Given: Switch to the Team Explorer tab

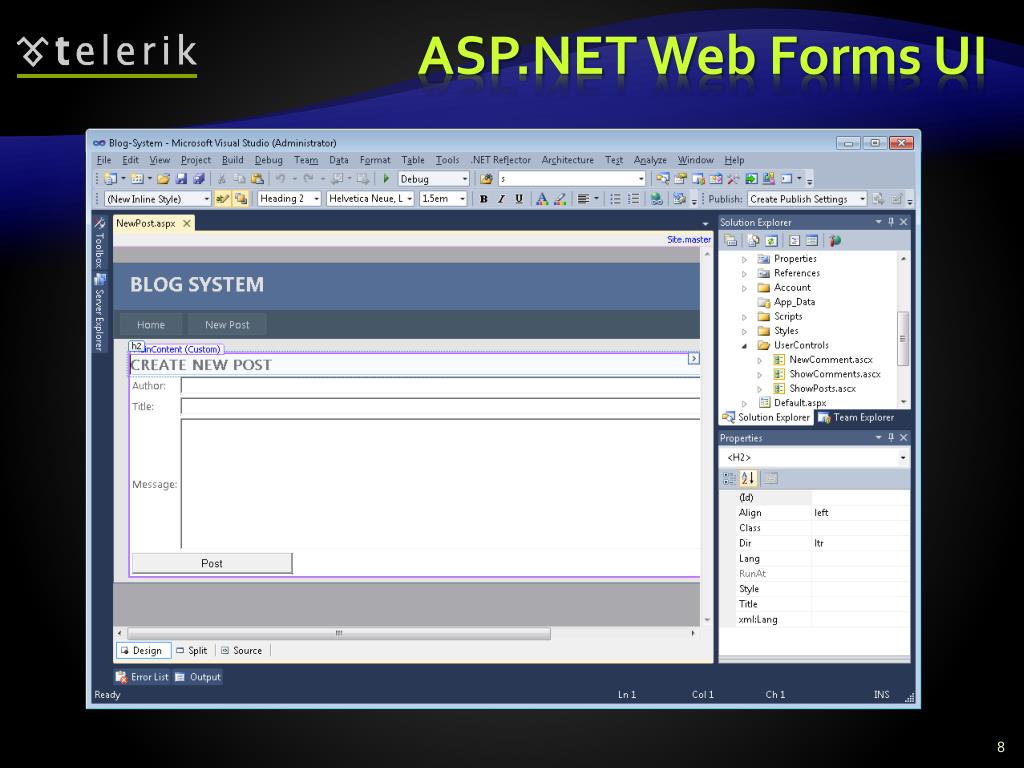Looking at the screenshot, I should 856,417.
